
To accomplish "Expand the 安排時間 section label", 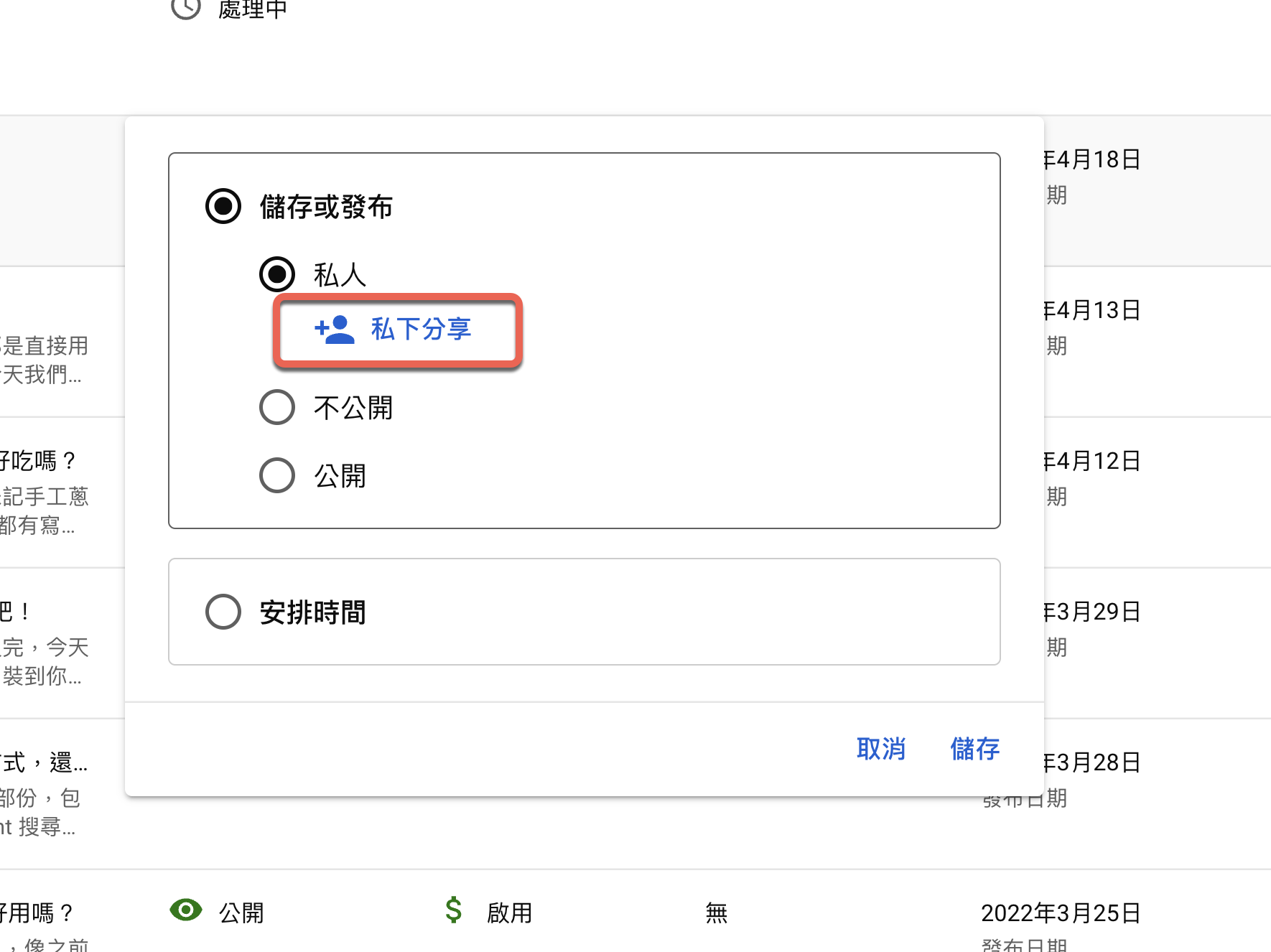I will point(313,612).
